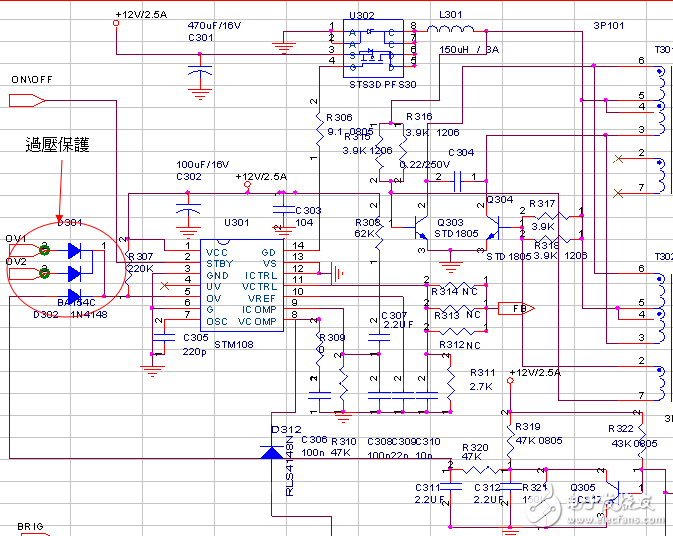
Task: Select the R305 62K resistor
Action: click(x=381, y=235)
